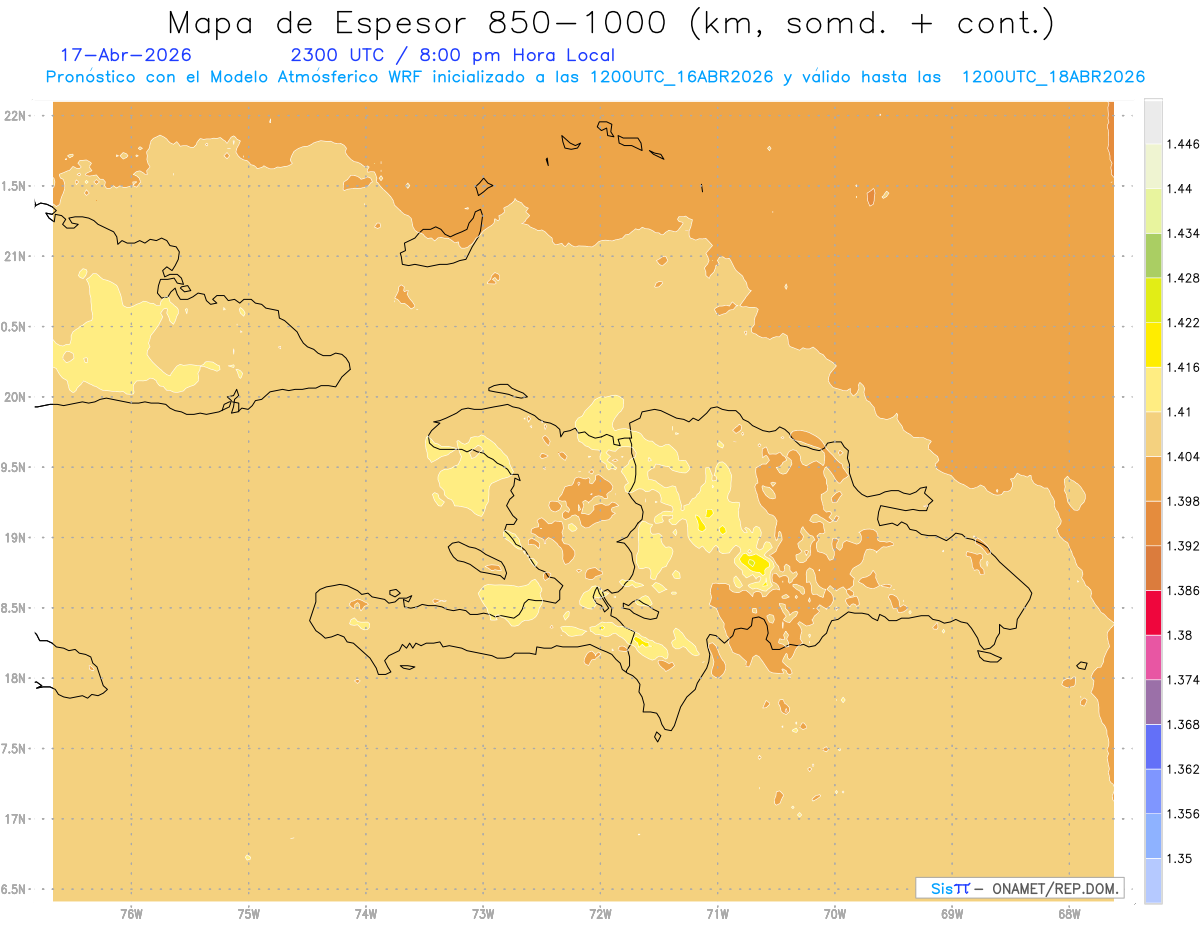Screen dimensions: 1200x927
Task: Select the bright yellow 1.416 legend swatch
Action: pos(1153,345)
